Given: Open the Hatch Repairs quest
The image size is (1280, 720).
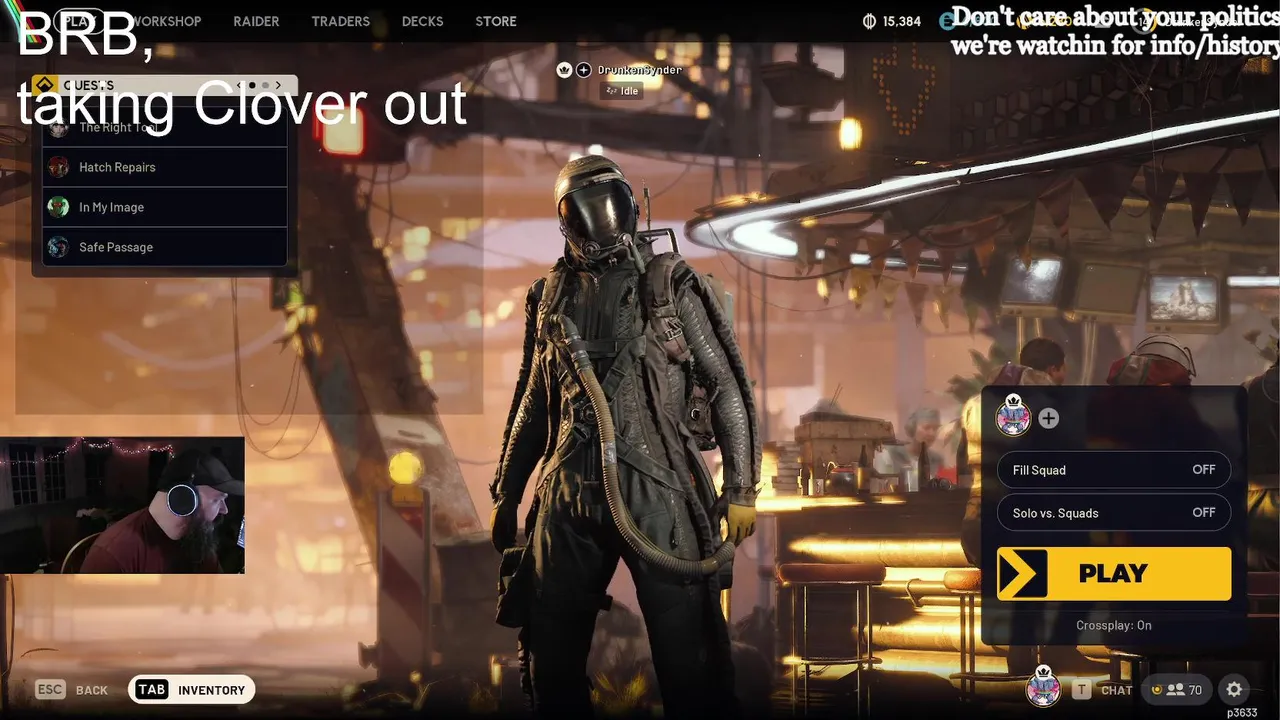Looking at the screenshot, I should click(165, 167).
